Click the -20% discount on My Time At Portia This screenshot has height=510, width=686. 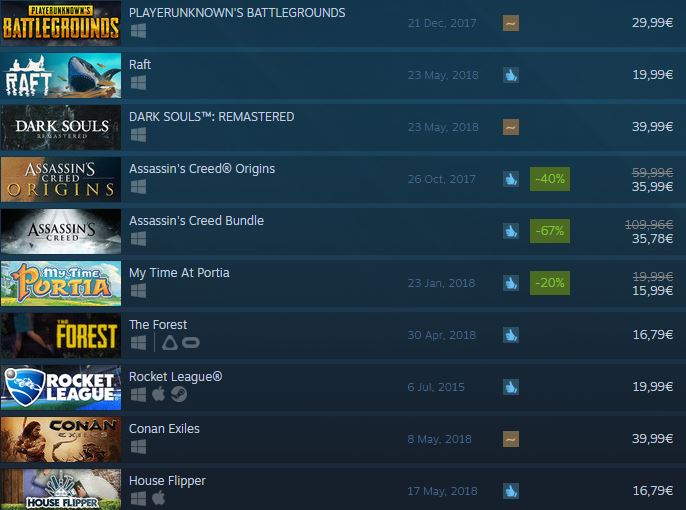550,283
